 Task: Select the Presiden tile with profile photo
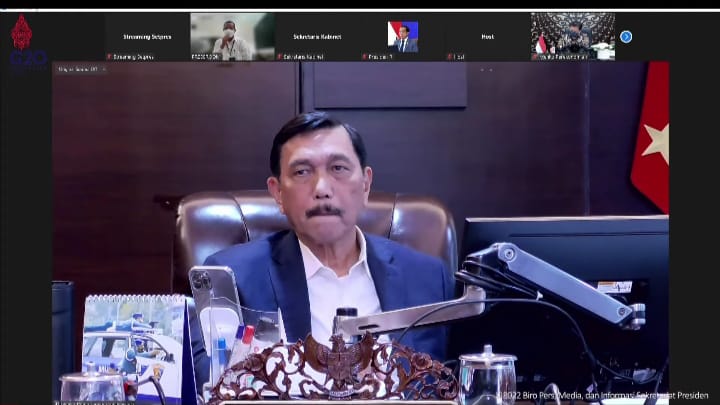tap(403, 37)
